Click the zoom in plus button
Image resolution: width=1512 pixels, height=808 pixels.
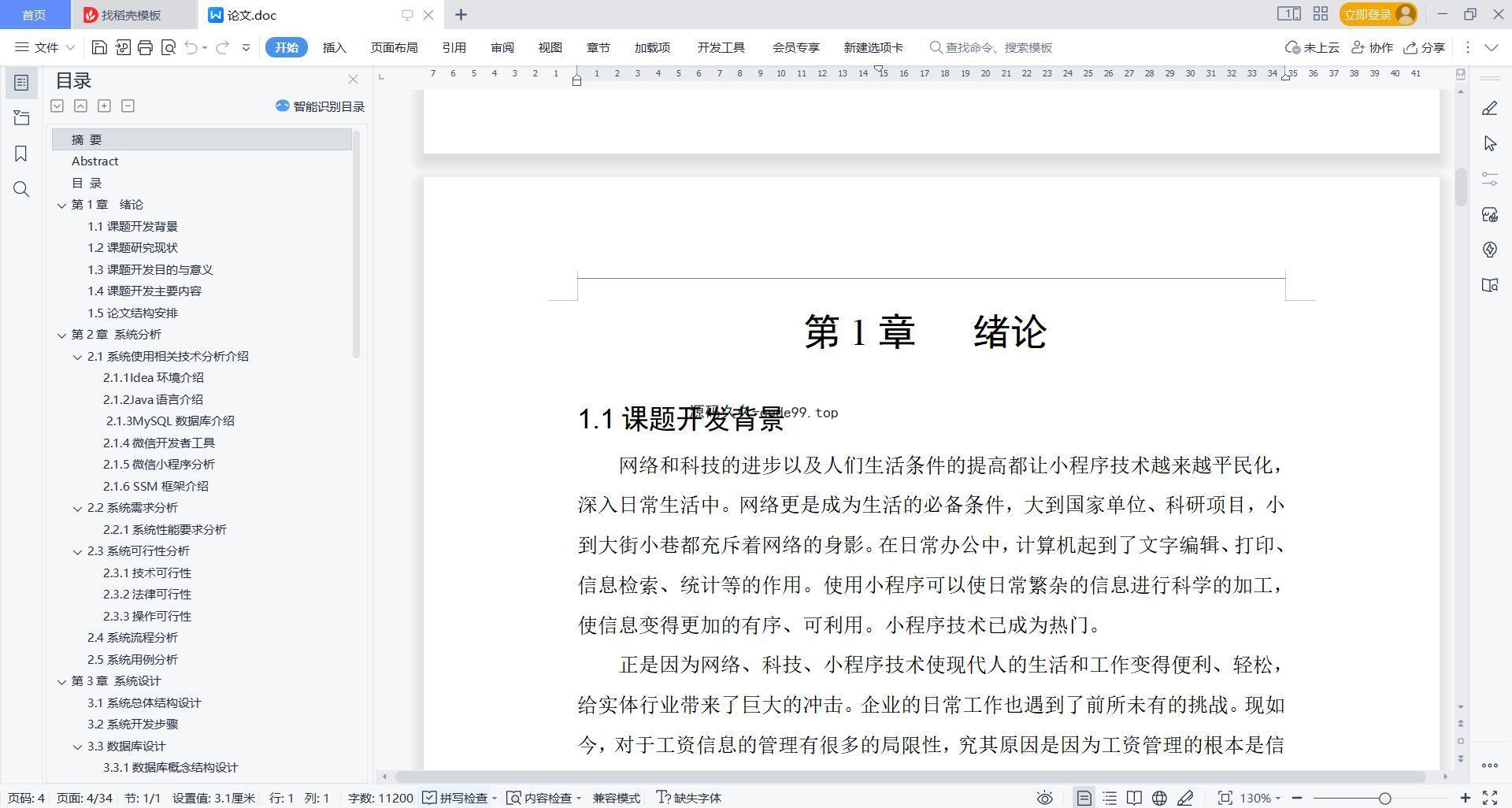click(1465, 798)
